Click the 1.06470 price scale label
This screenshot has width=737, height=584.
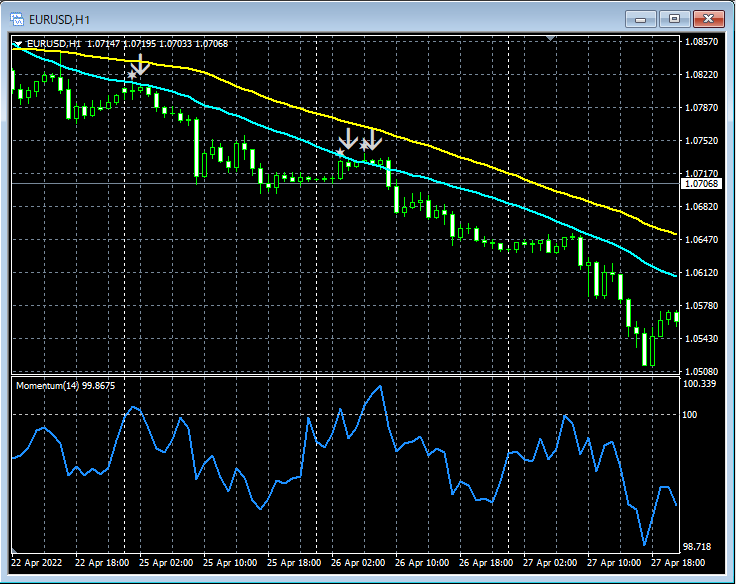702,239
